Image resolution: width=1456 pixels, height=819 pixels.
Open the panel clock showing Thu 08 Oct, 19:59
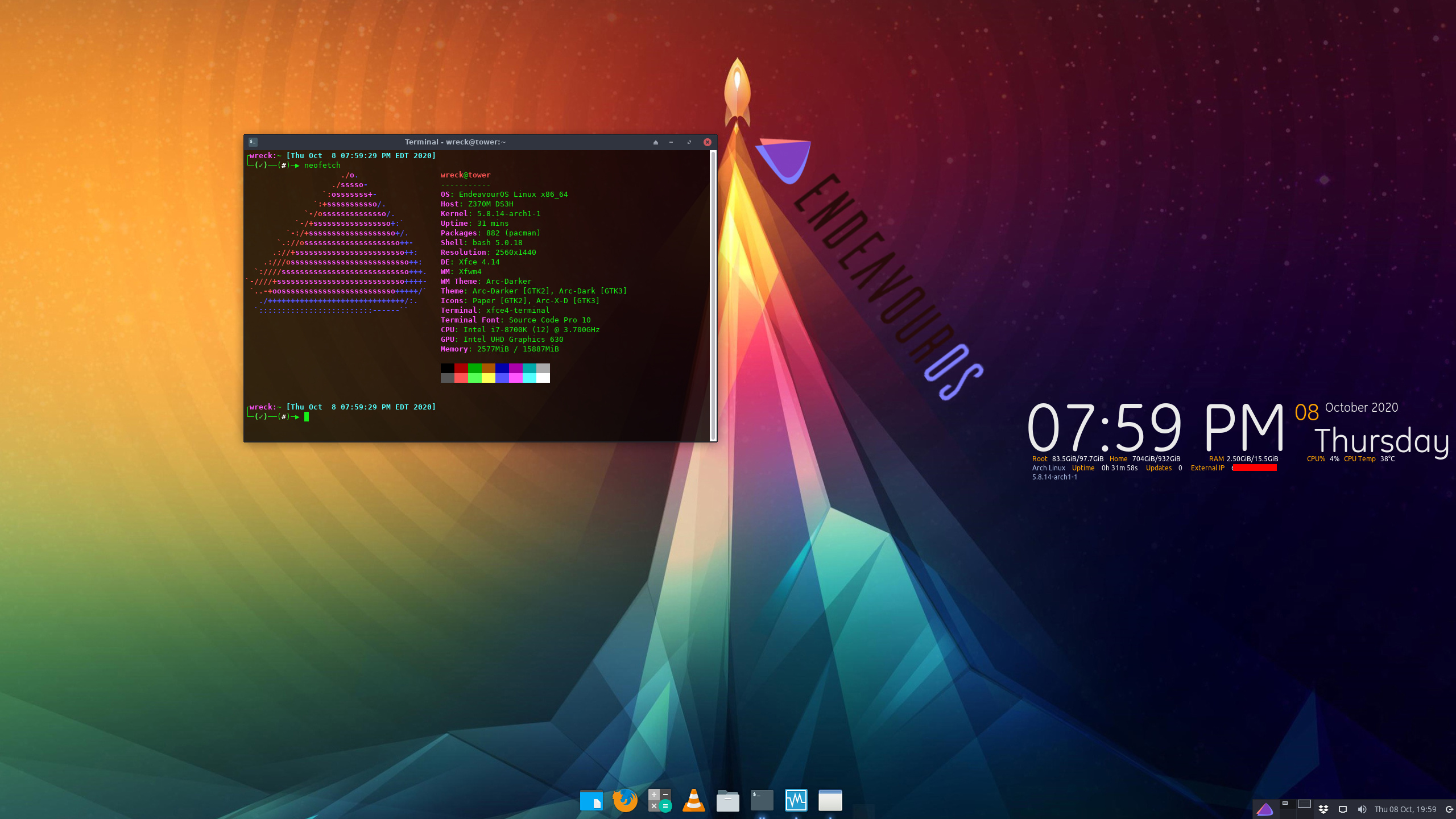1405,809
